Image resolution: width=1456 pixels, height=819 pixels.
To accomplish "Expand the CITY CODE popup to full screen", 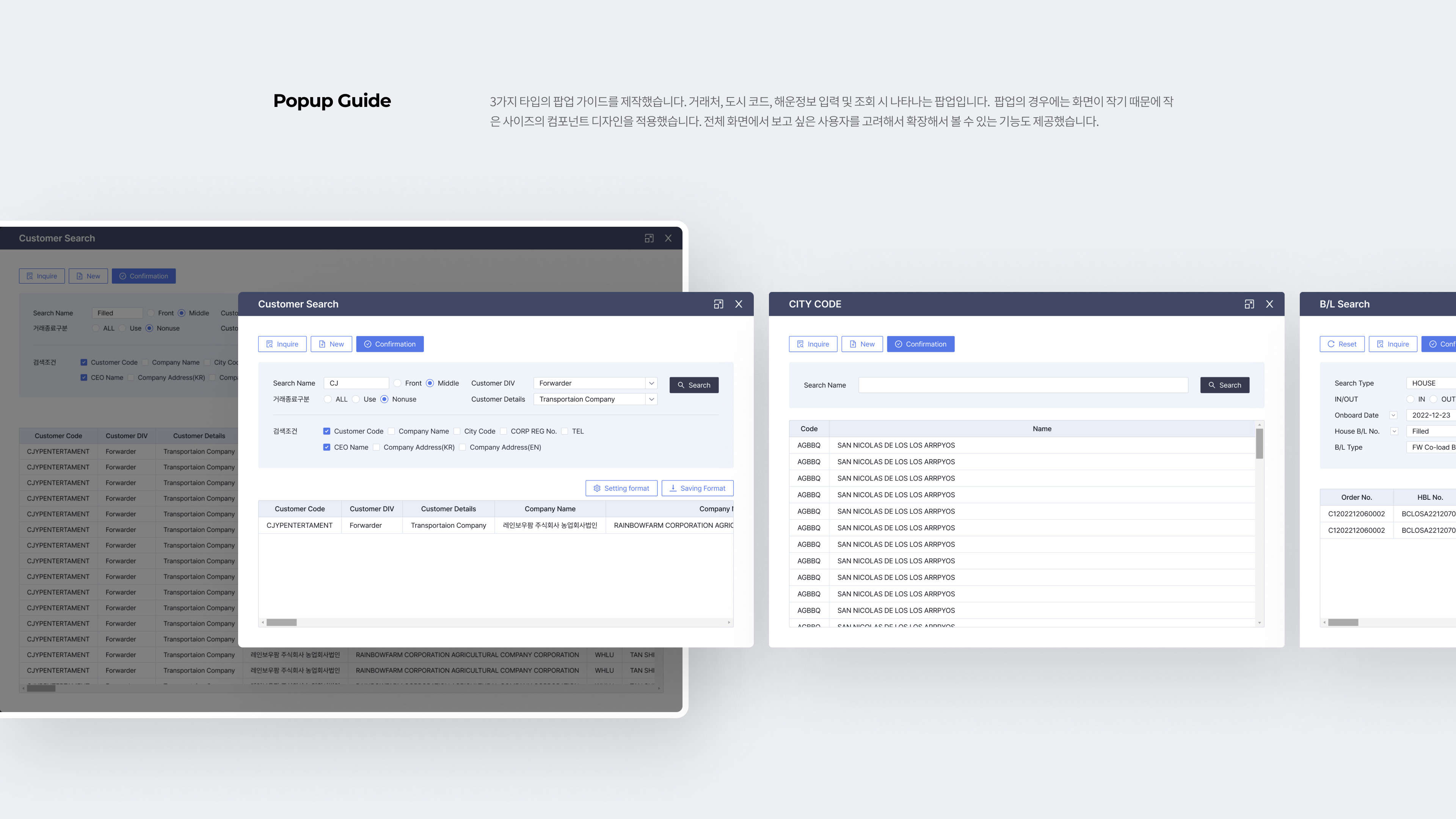I will pyautogui.click(x=1249, y=304).
